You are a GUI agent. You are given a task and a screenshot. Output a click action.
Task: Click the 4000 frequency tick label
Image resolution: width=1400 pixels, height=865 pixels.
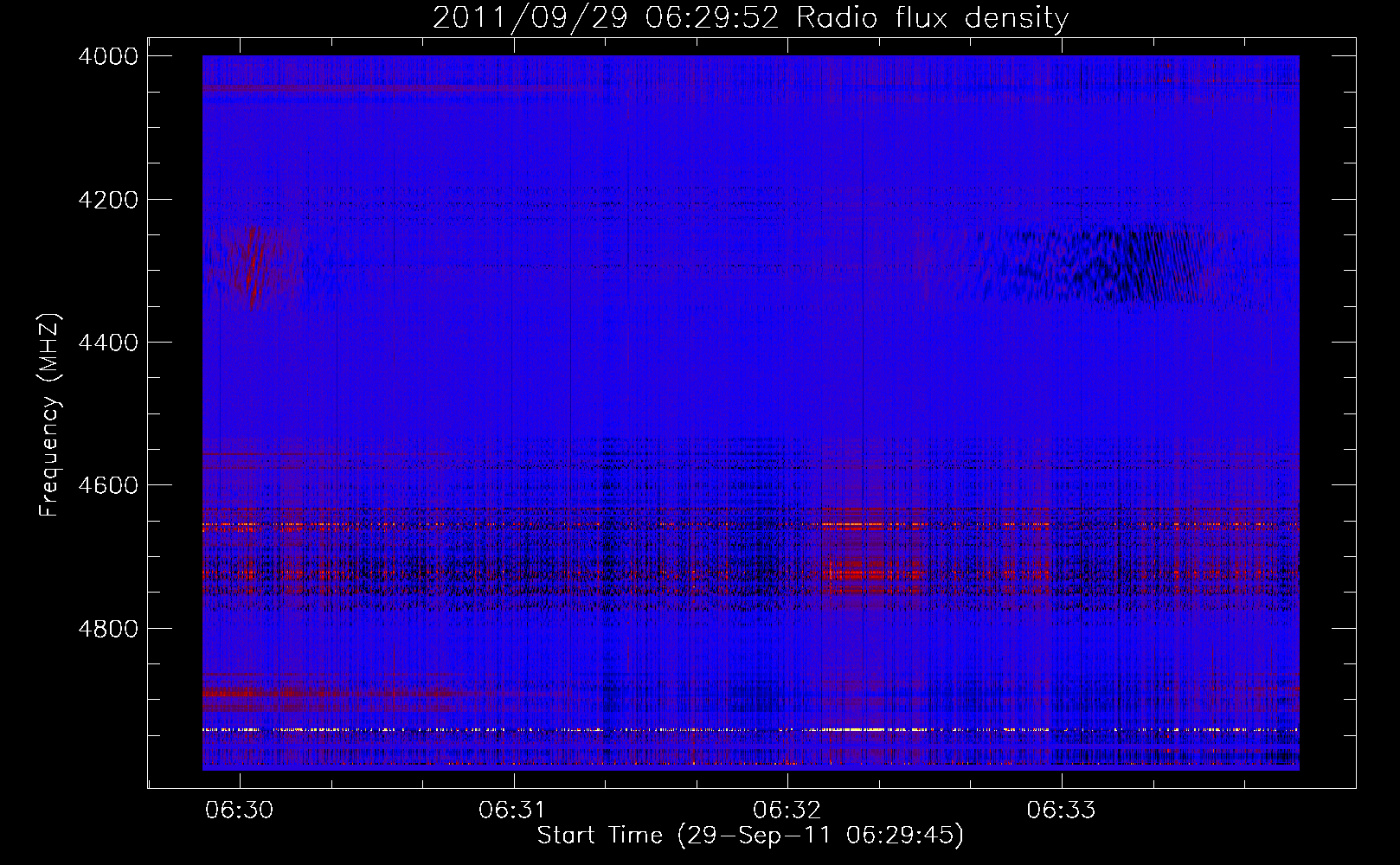tap(108, 56)
